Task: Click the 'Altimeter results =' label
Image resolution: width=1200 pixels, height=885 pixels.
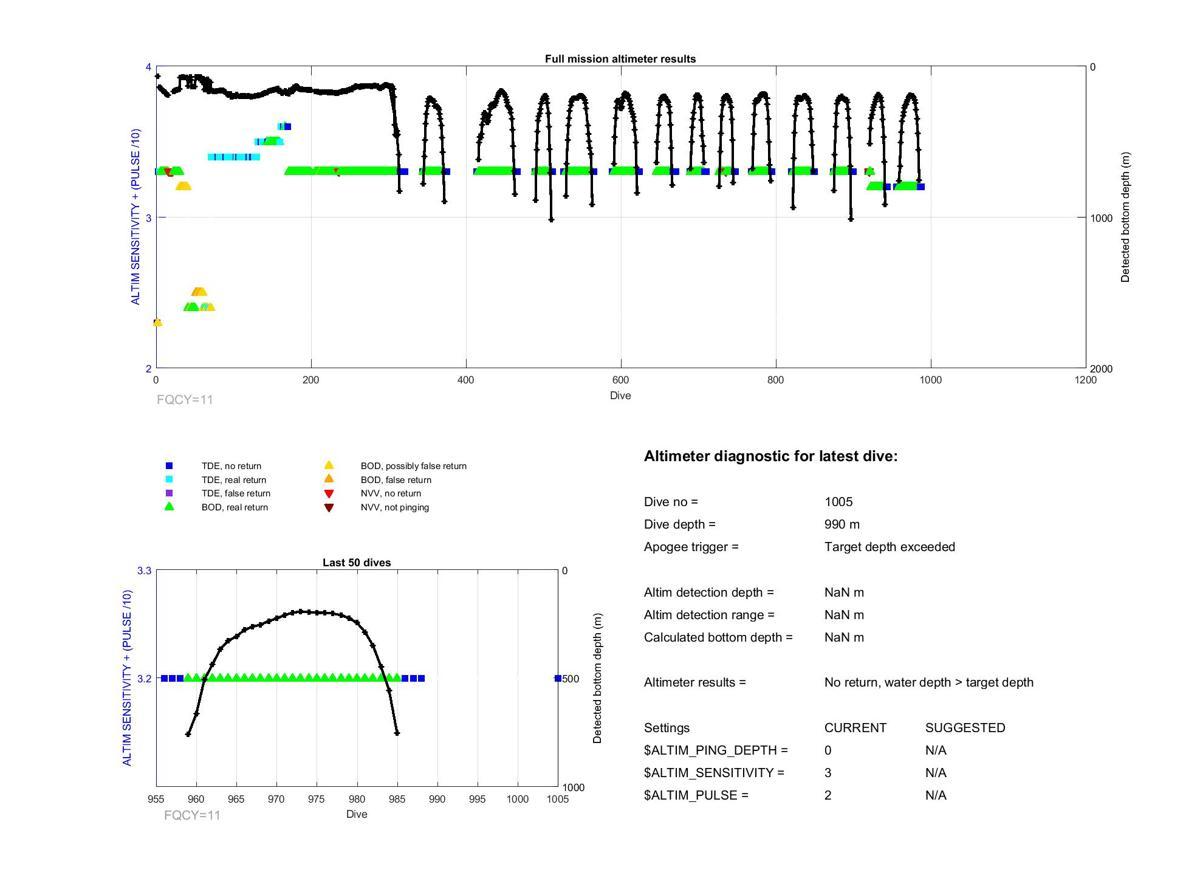Action: click(x=695, y=682)
